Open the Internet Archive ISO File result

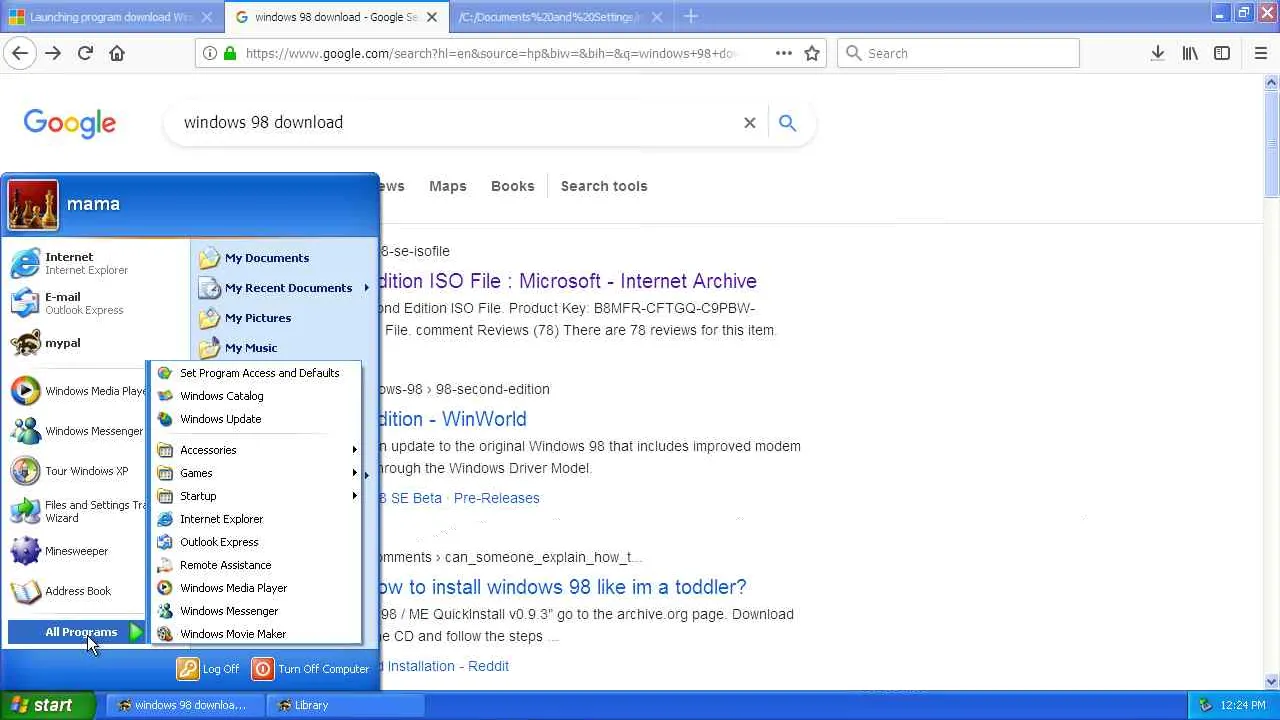pyautogui.click(x=568, y=281)
